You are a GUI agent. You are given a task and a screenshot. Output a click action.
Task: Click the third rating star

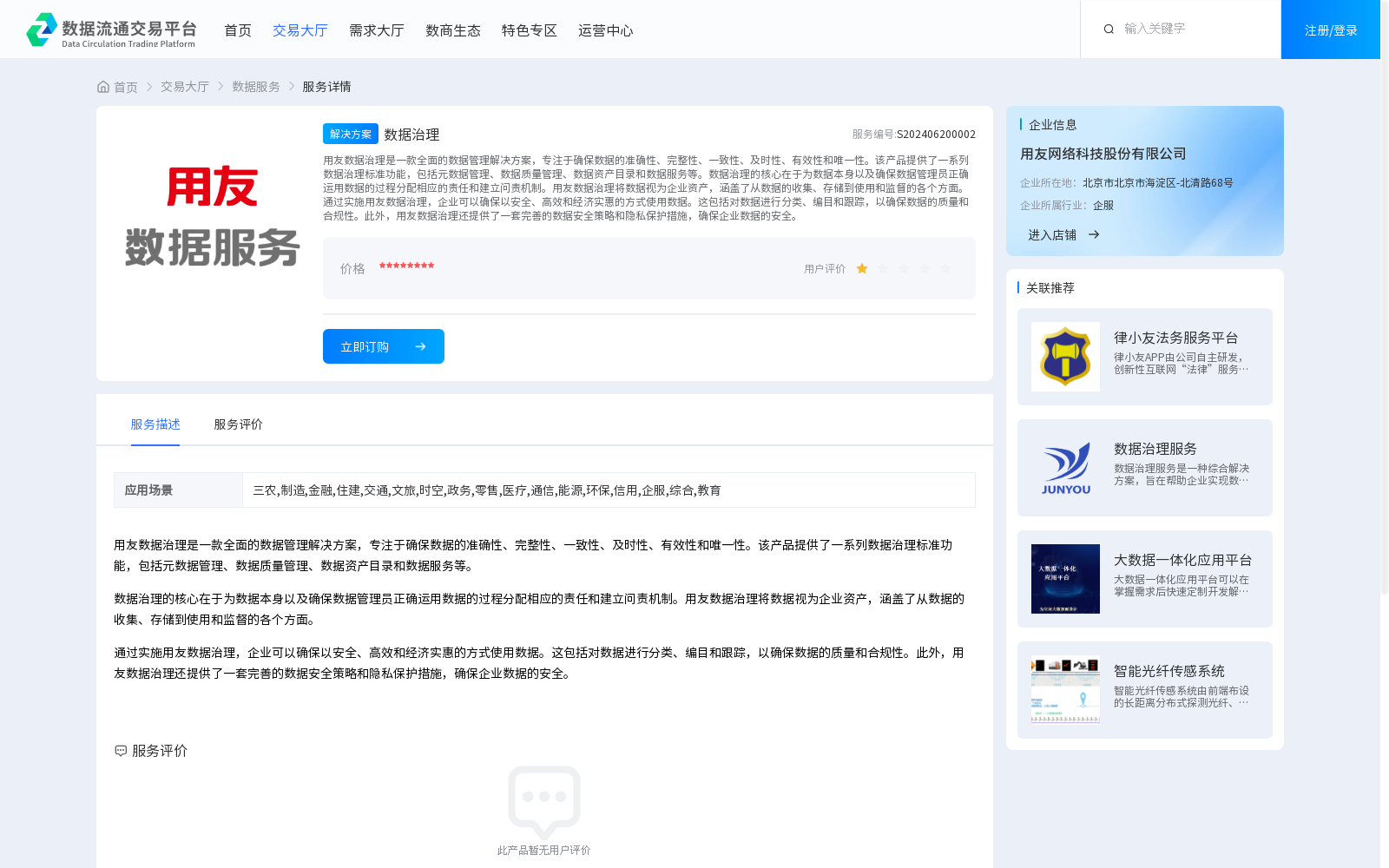pyautogui.click(x=904, y=268)
